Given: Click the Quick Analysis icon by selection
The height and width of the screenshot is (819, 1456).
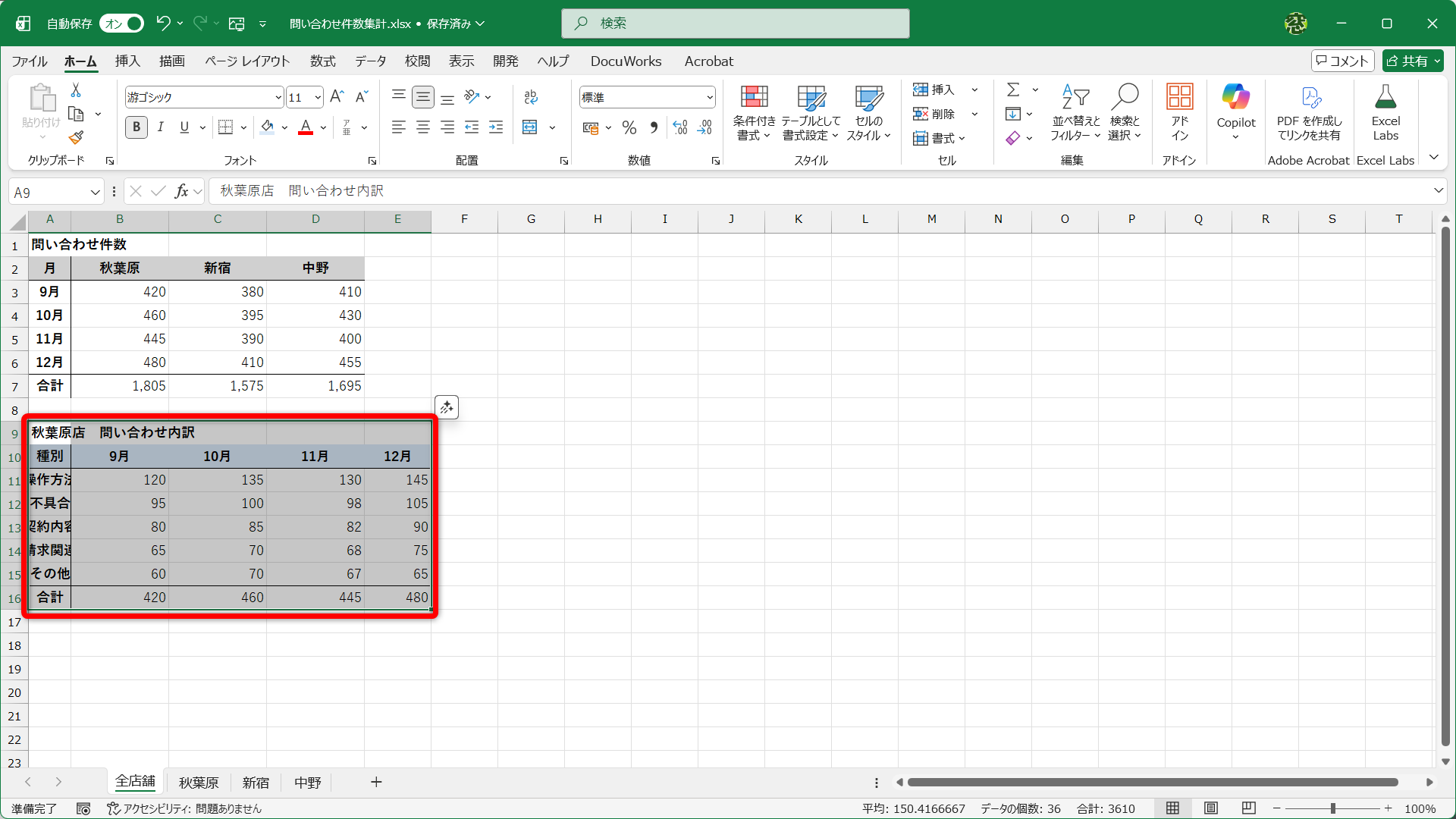Looking at the screenshot, I should coord(447,408).
